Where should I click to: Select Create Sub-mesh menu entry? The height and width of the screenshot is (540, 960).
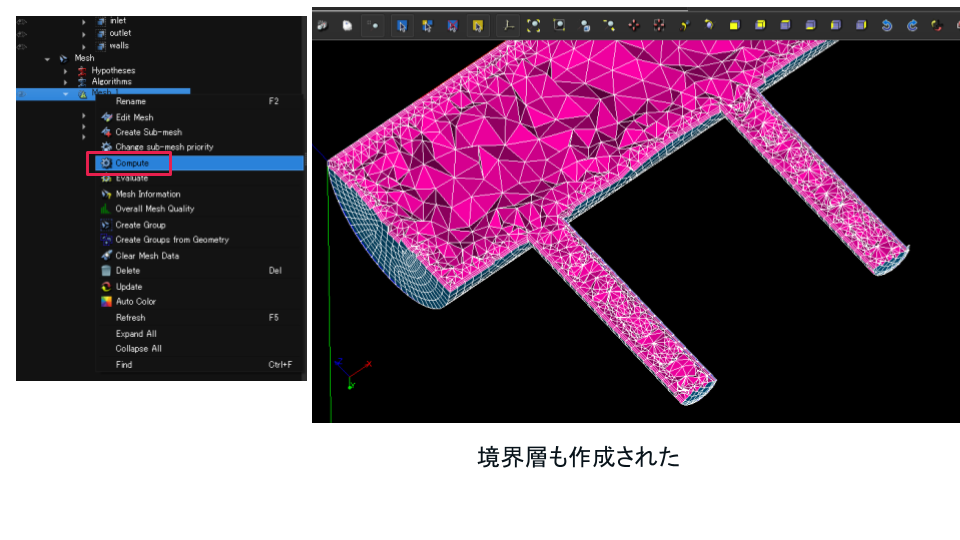pos(148,132)
